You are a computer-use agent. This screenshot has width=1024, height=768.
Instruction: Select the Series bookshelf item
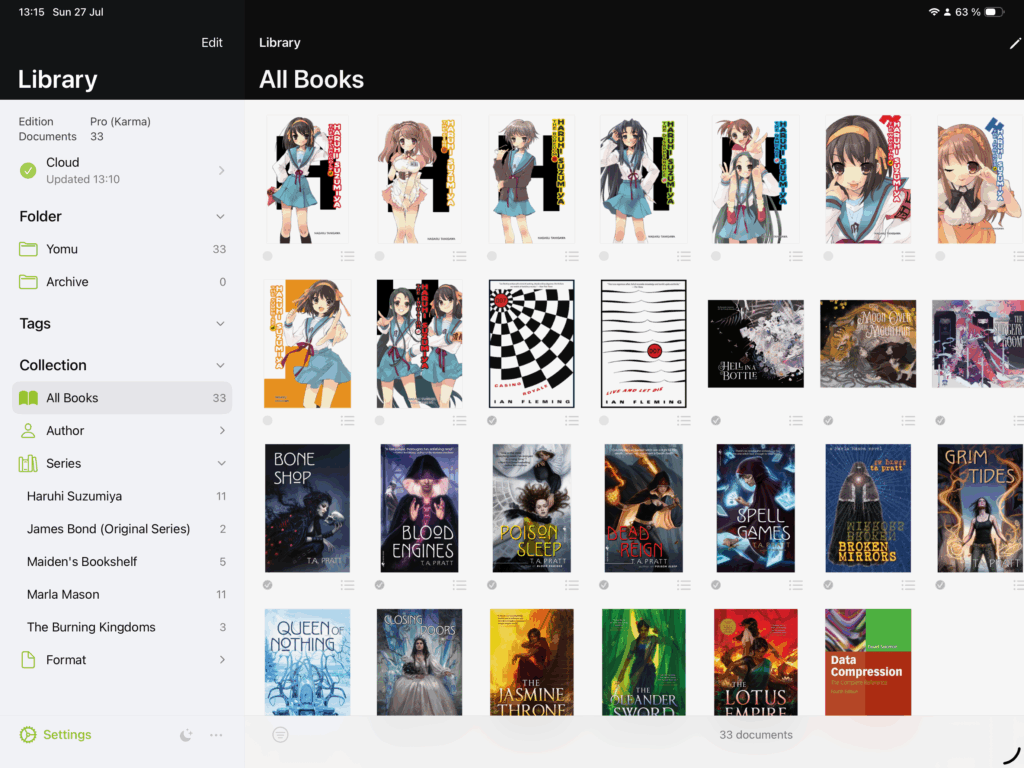[122, 463]
